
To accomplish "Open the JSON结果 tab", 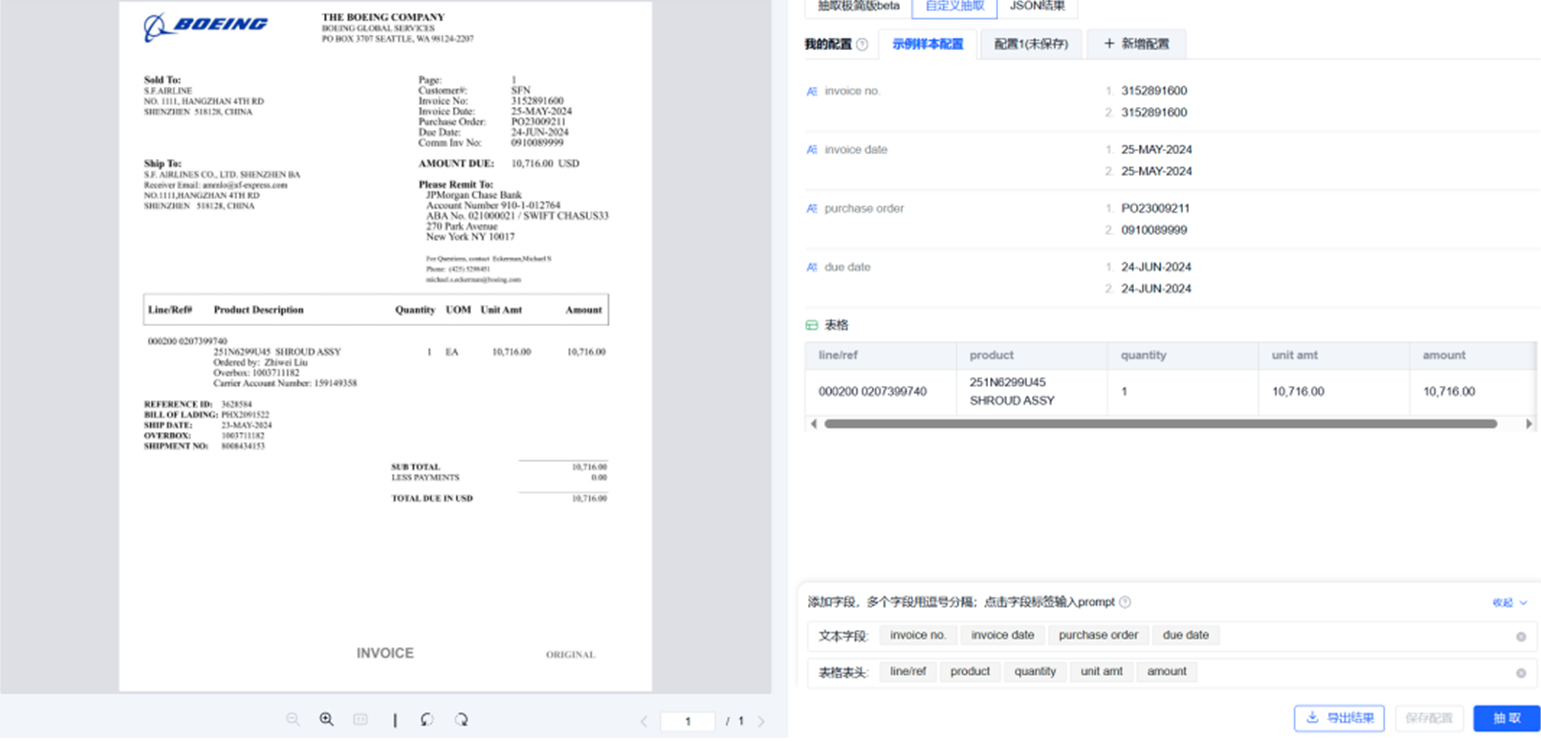I will (x=1037, y=7).
